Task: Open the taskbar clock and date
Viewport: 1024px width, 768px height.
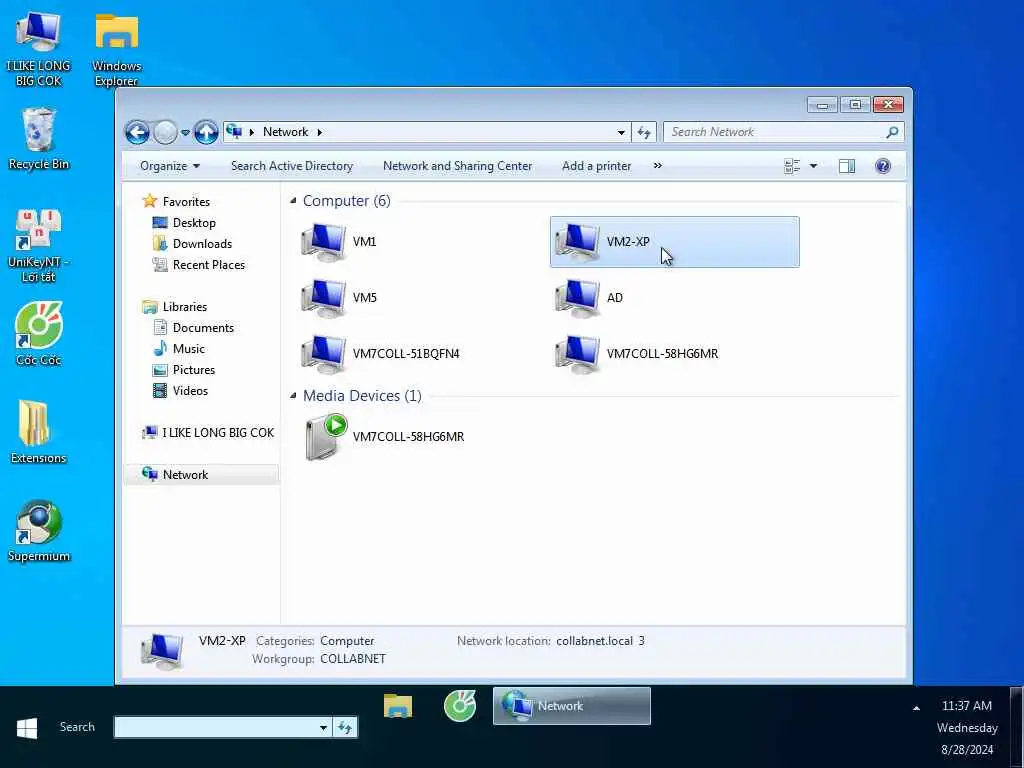Action: (967, 728)
